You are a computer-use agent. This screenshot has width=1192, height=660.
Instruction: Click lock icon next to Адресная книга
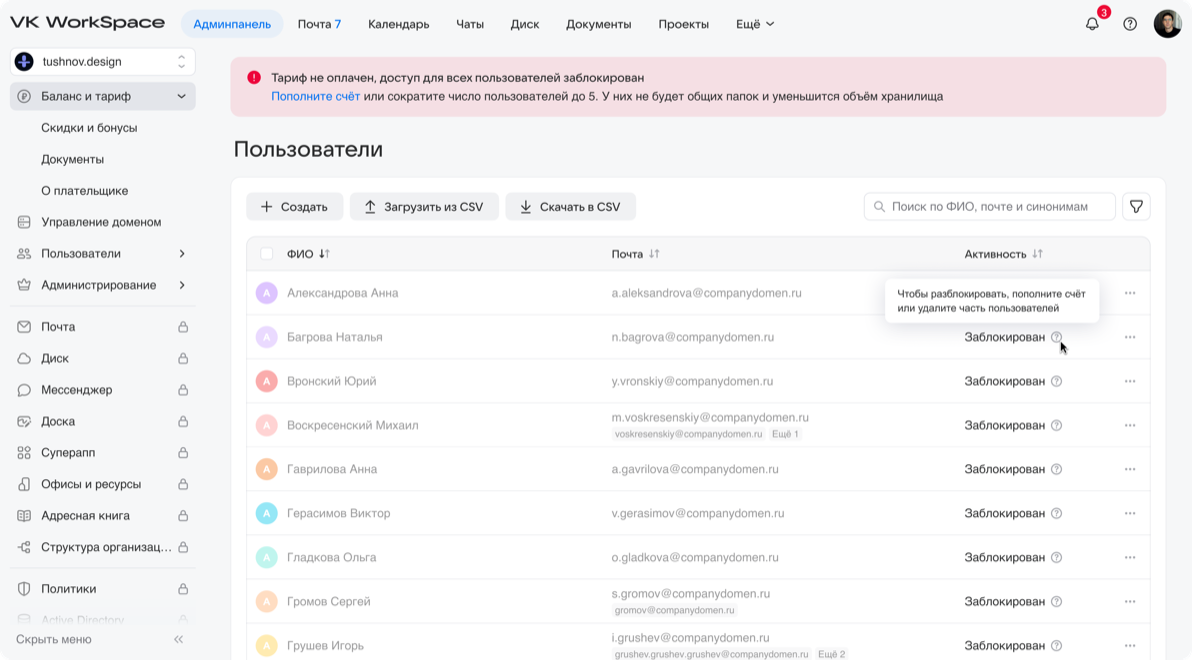[183, 516]
